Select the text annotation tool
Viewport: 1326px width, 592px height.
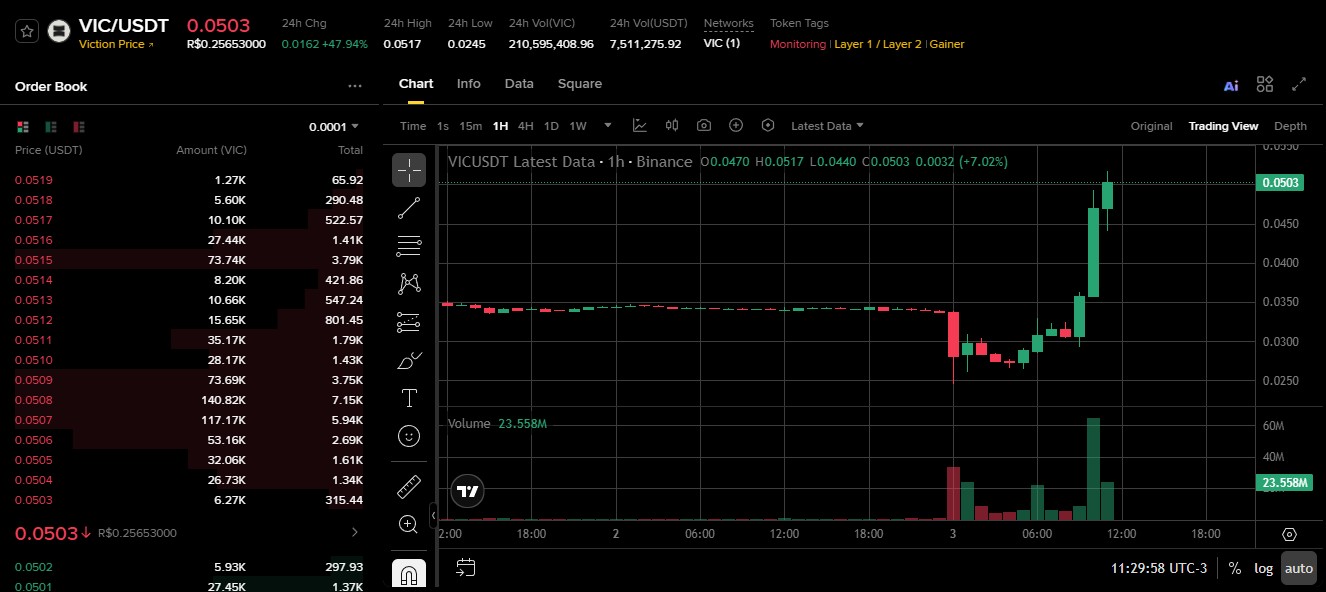409,398
